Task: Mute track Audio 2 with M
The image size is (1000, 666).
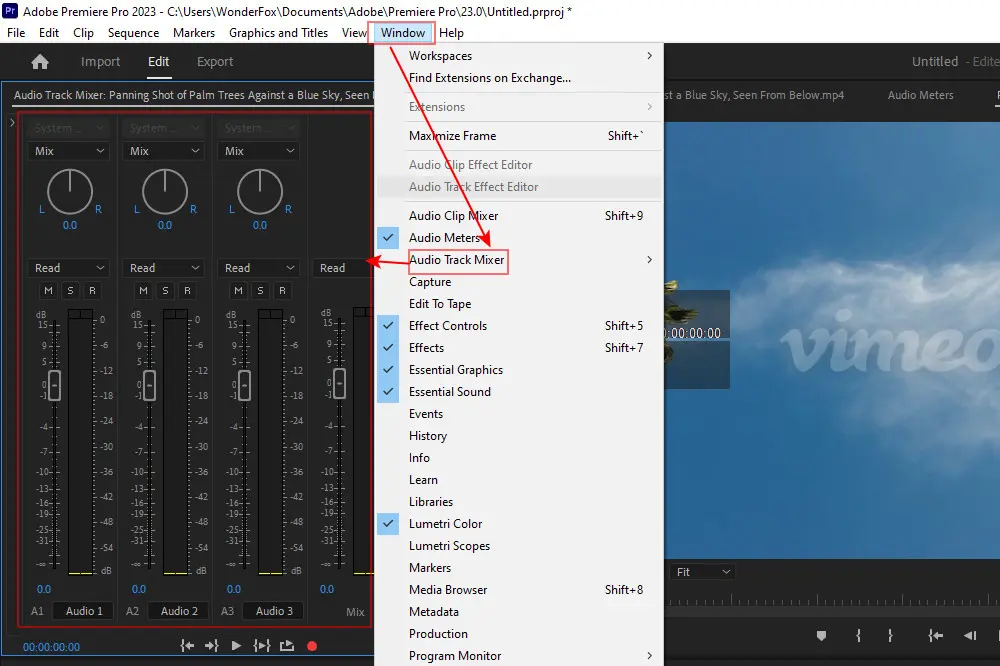Action: [x=143, y=290]
